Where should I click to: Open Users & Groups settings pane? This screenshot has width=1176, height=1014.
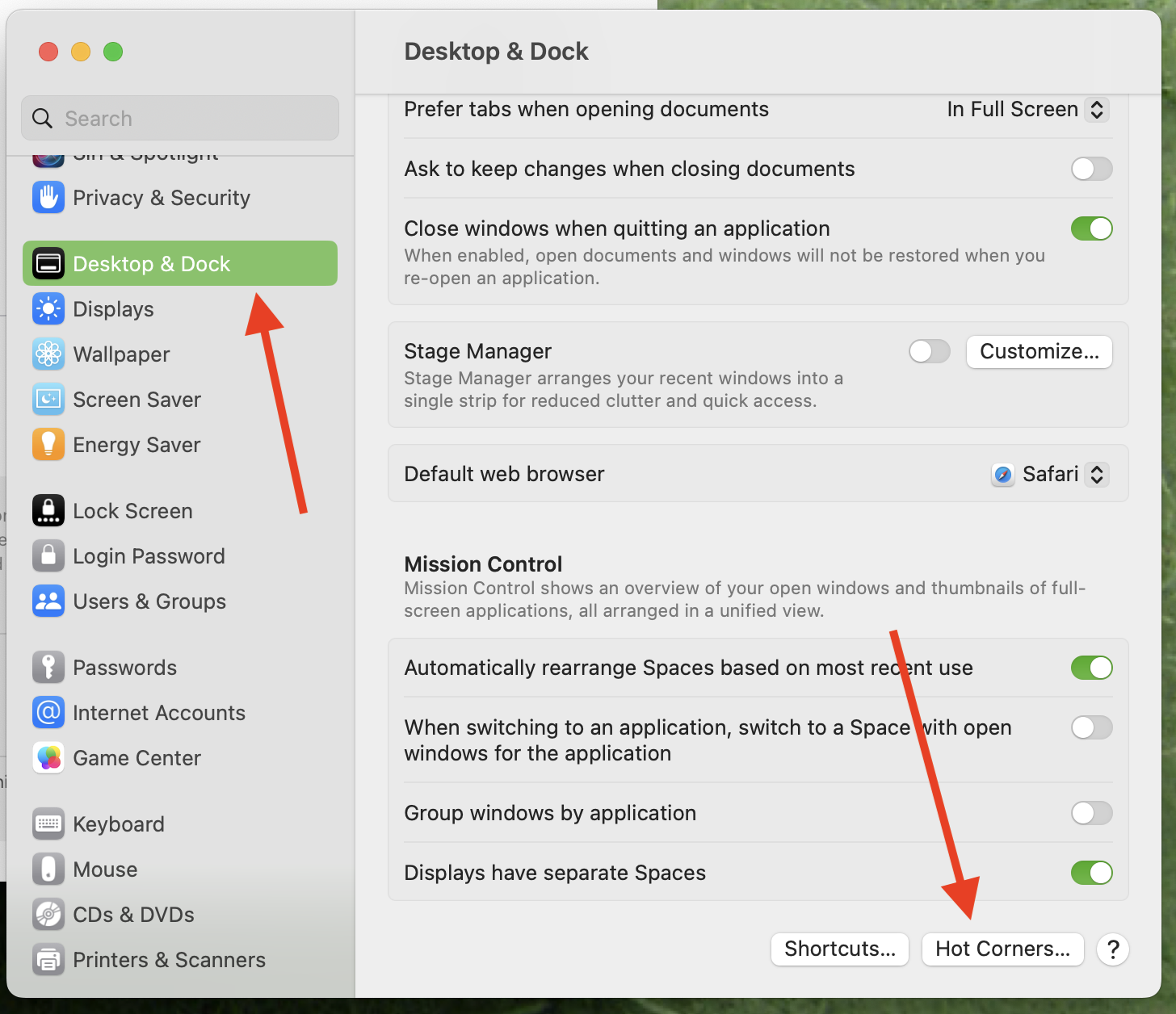[x=149, y=601]
